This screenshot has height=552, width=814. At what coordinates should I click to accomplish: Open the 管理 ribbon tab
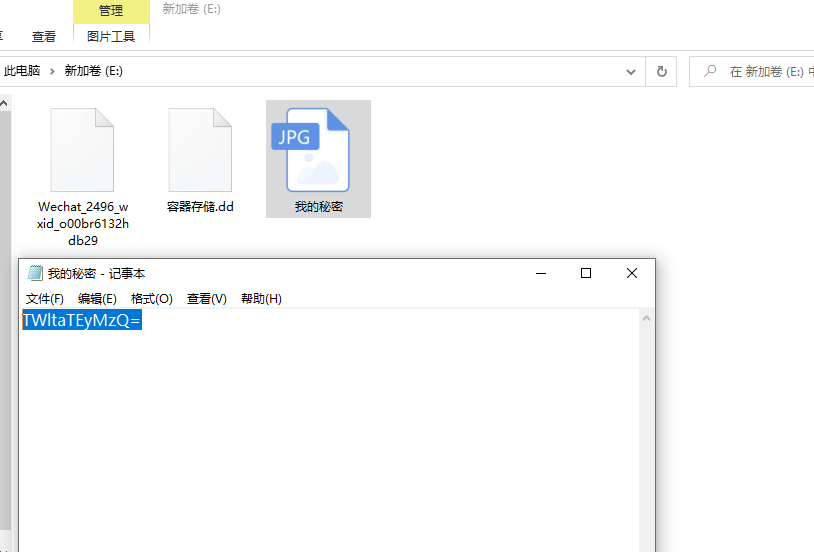(x=111, y=11)
